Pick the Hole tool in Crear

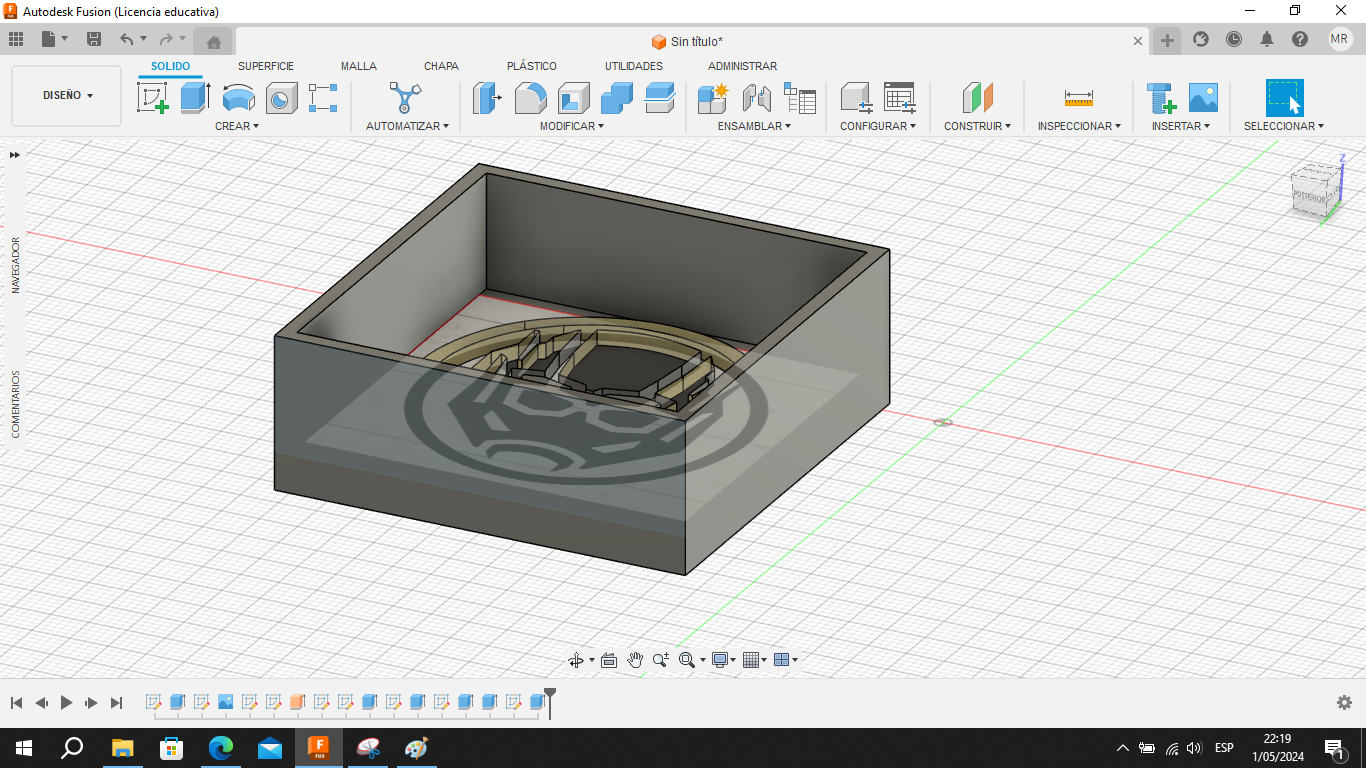coord(281,98)
